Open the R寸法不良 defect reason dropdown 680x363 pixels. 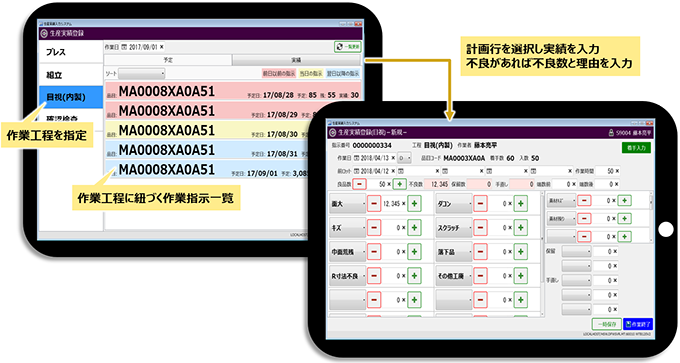[348, 276]
